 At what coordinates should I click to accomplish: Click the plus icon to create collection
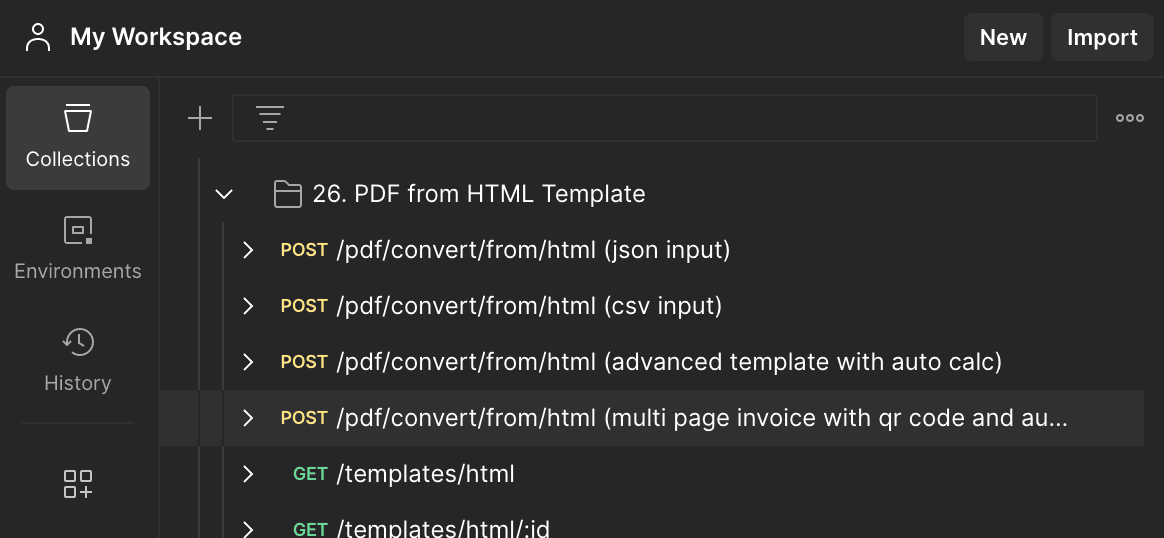[x=200, y=119]
